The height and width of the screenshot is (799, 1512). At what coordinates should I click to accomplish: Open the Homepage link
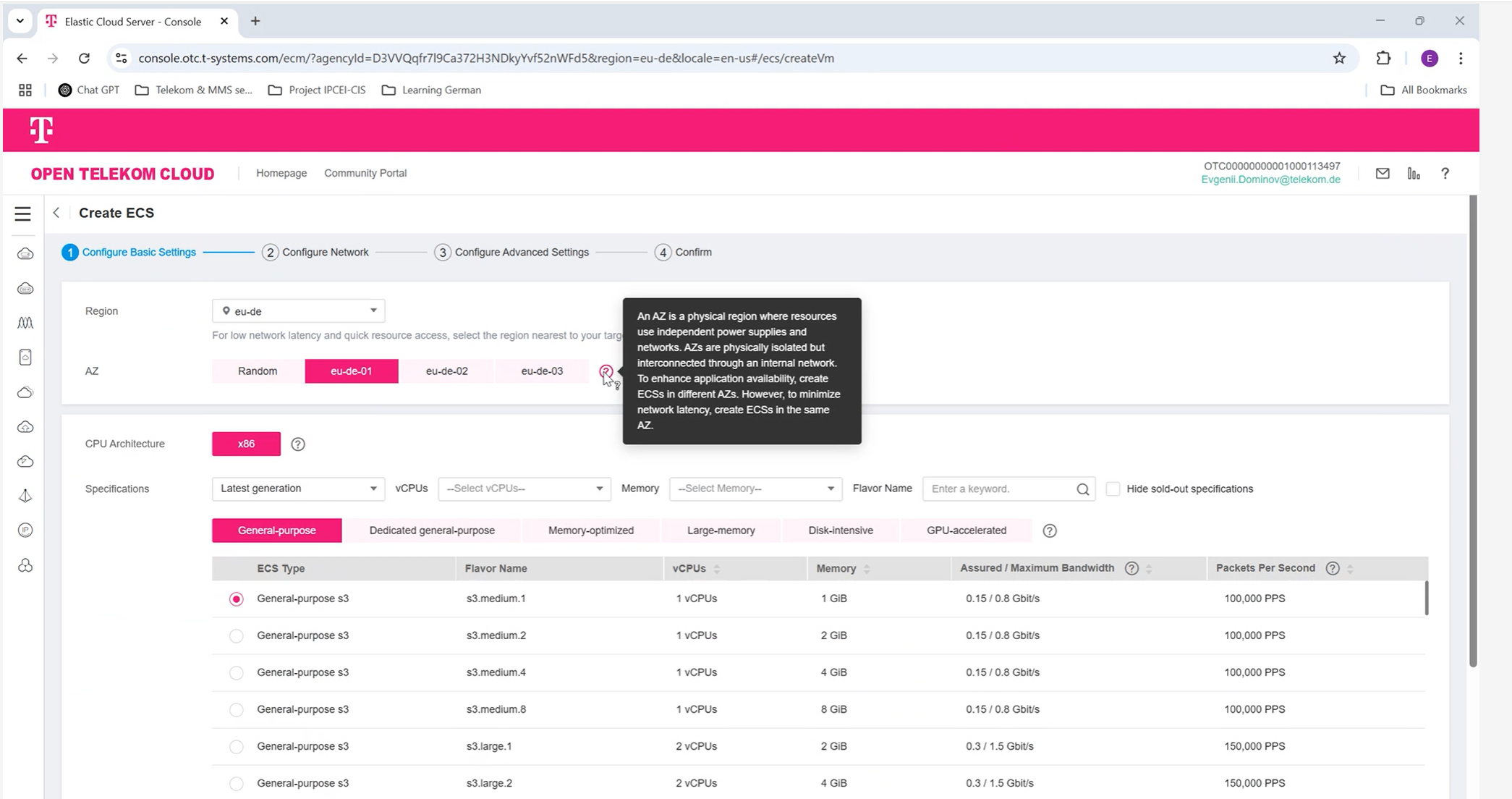pyautogui.click(x=281, y=173)
